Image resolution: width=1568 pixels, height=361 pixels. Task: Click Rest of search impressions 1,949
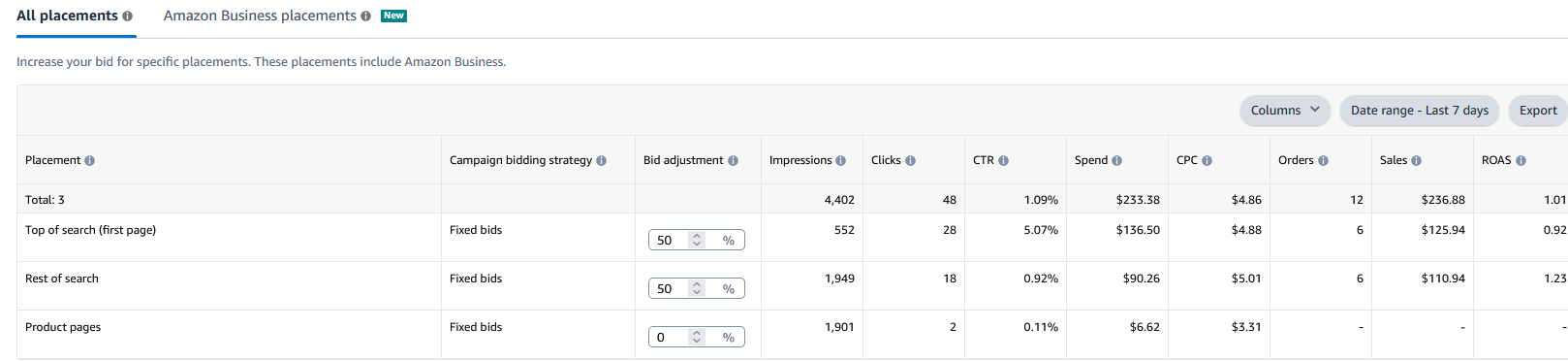tap(839, 279)
